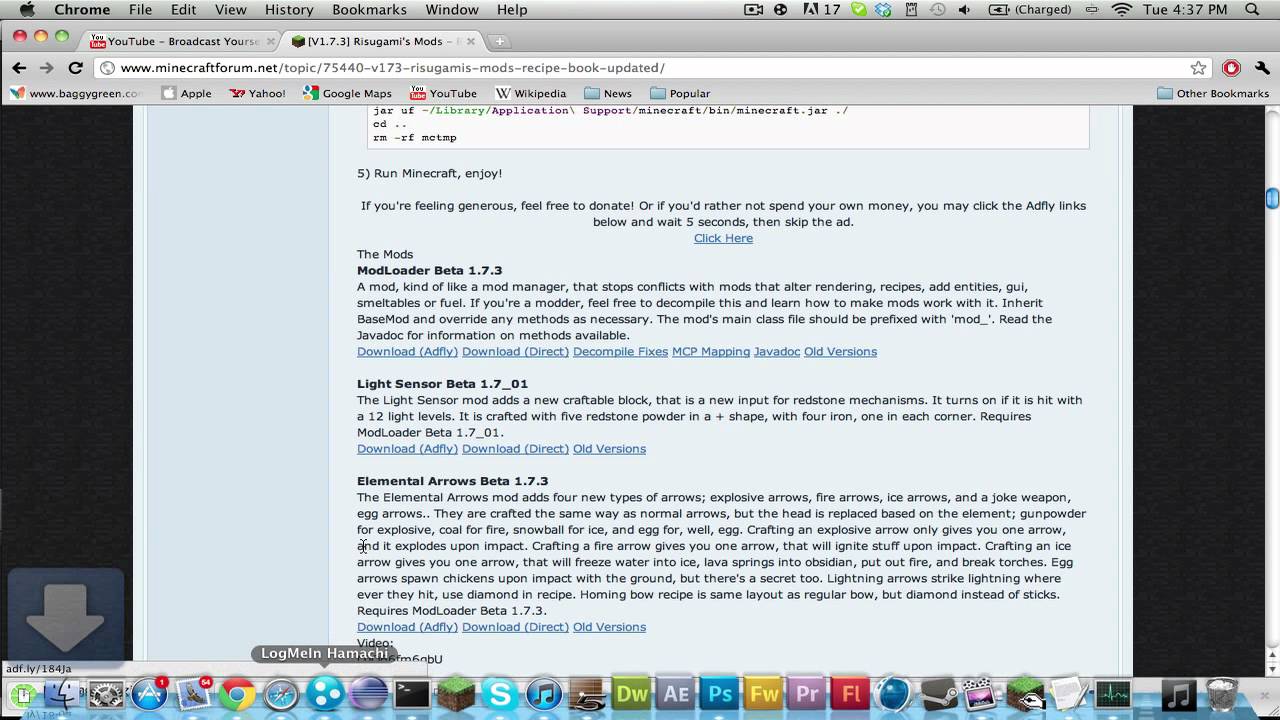Expand the Popular bookmarks folder
Viewport: 1280px width, 720px height.
coord(679,93)
